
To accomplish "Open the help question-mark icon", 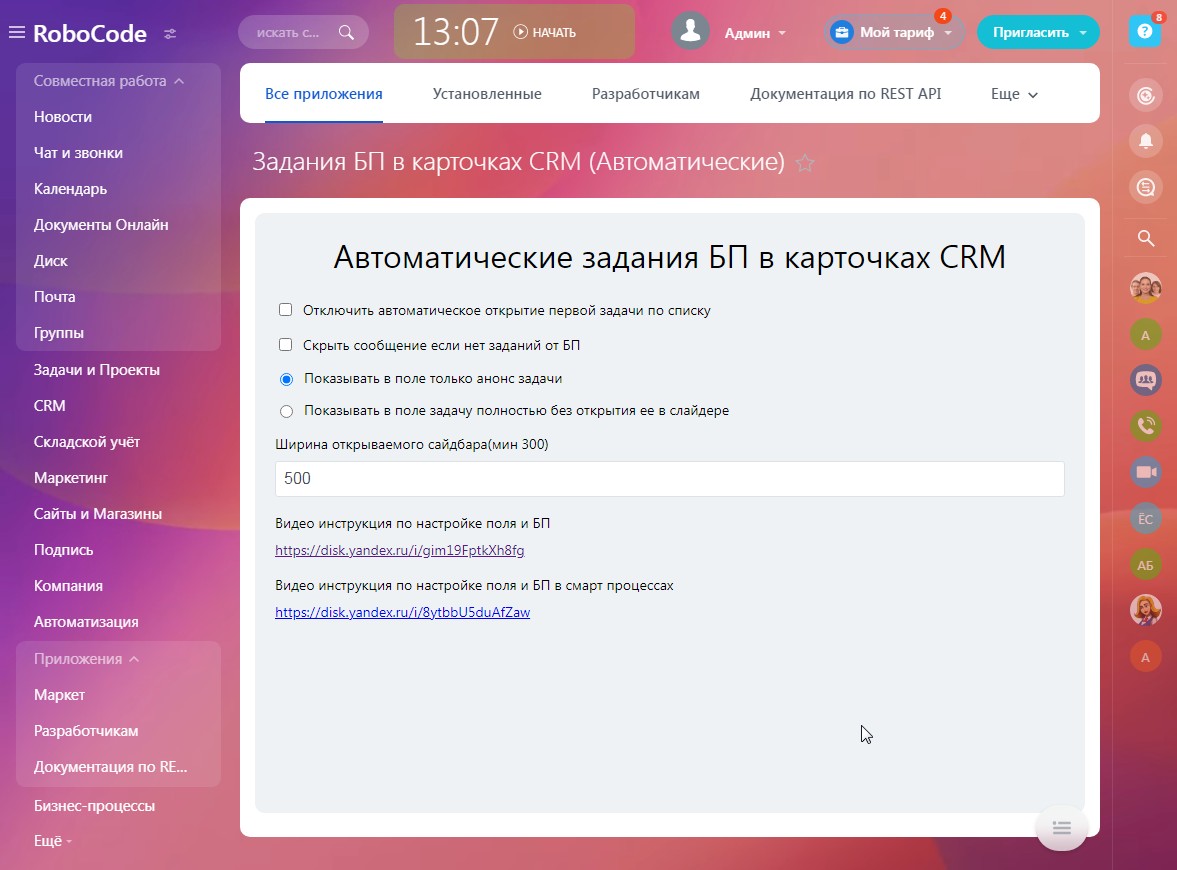I will [1145, 32].
